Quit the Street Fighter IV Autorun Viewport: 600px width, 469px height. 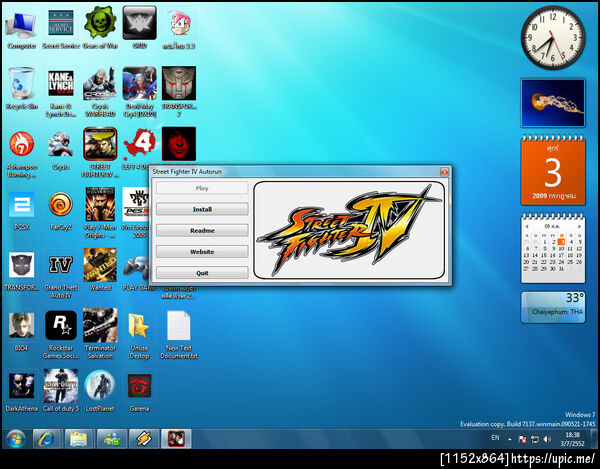pyautogui.click(x=202, y=273)
